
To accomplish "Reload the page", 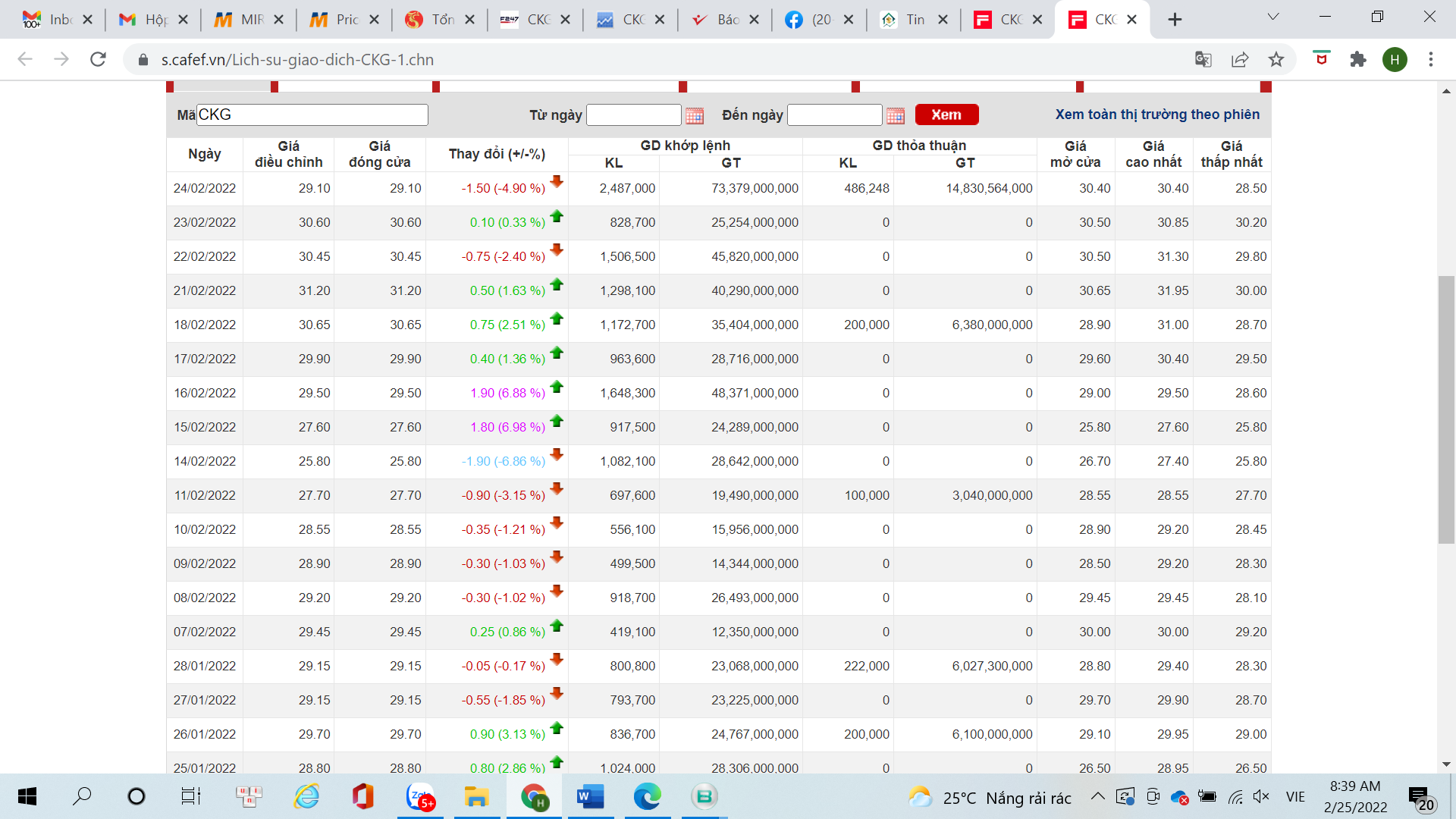I will pos(98,59).
